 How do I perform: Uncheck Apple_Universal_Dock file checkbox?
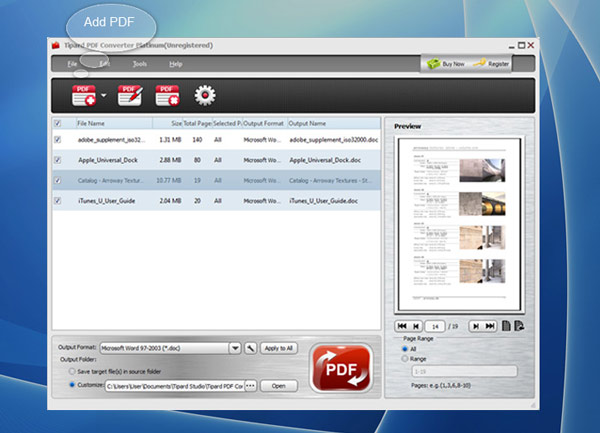(57, 160)
